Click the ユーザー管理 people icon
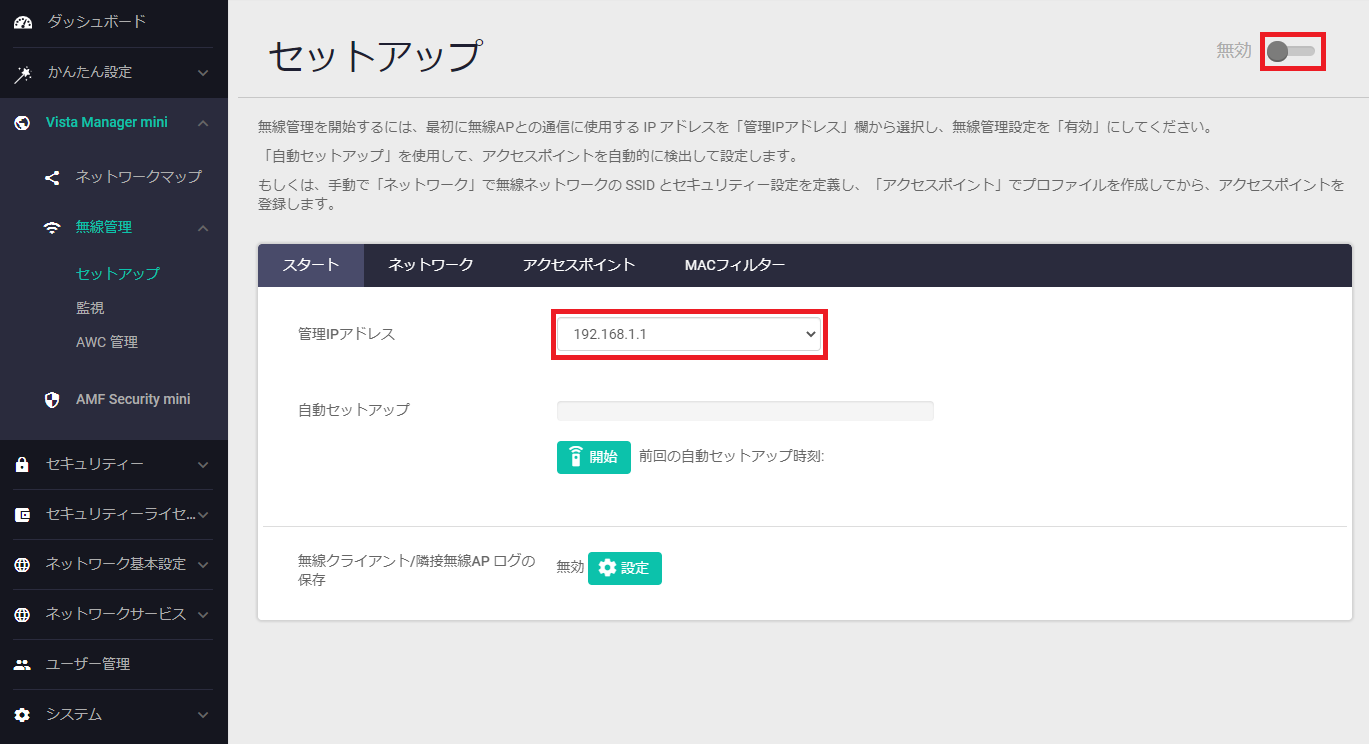This screenshot has width=1369, height=744. click(22, 665)
